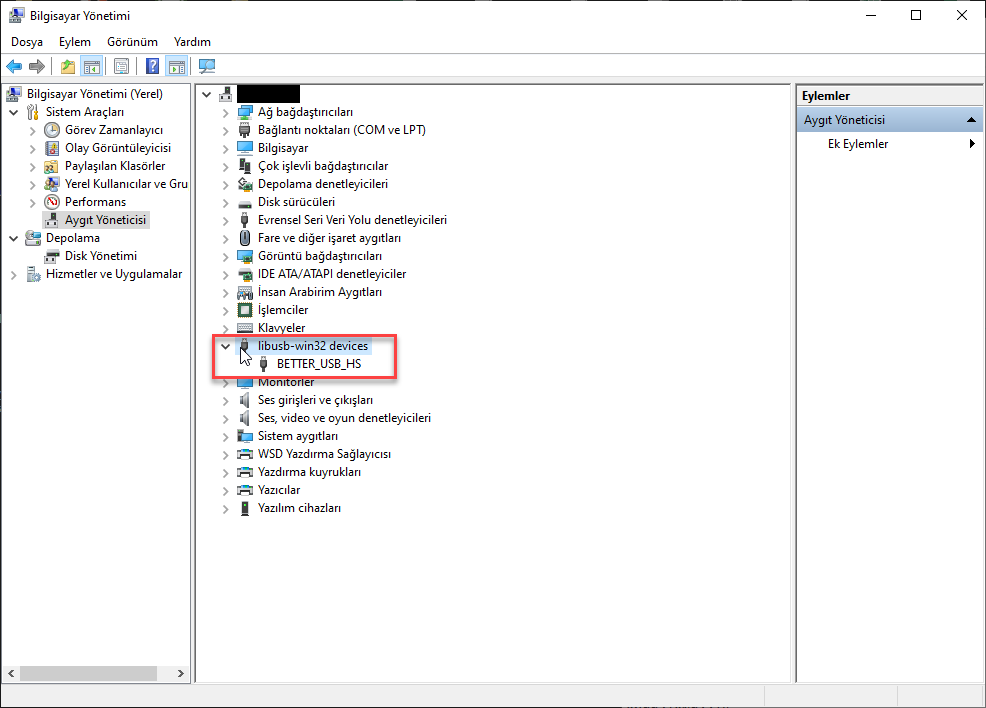The width and height of the screenshot is (986, 708).
Task: Collapse the libusb-win32 devices node
Action: [x=225, y=346]
